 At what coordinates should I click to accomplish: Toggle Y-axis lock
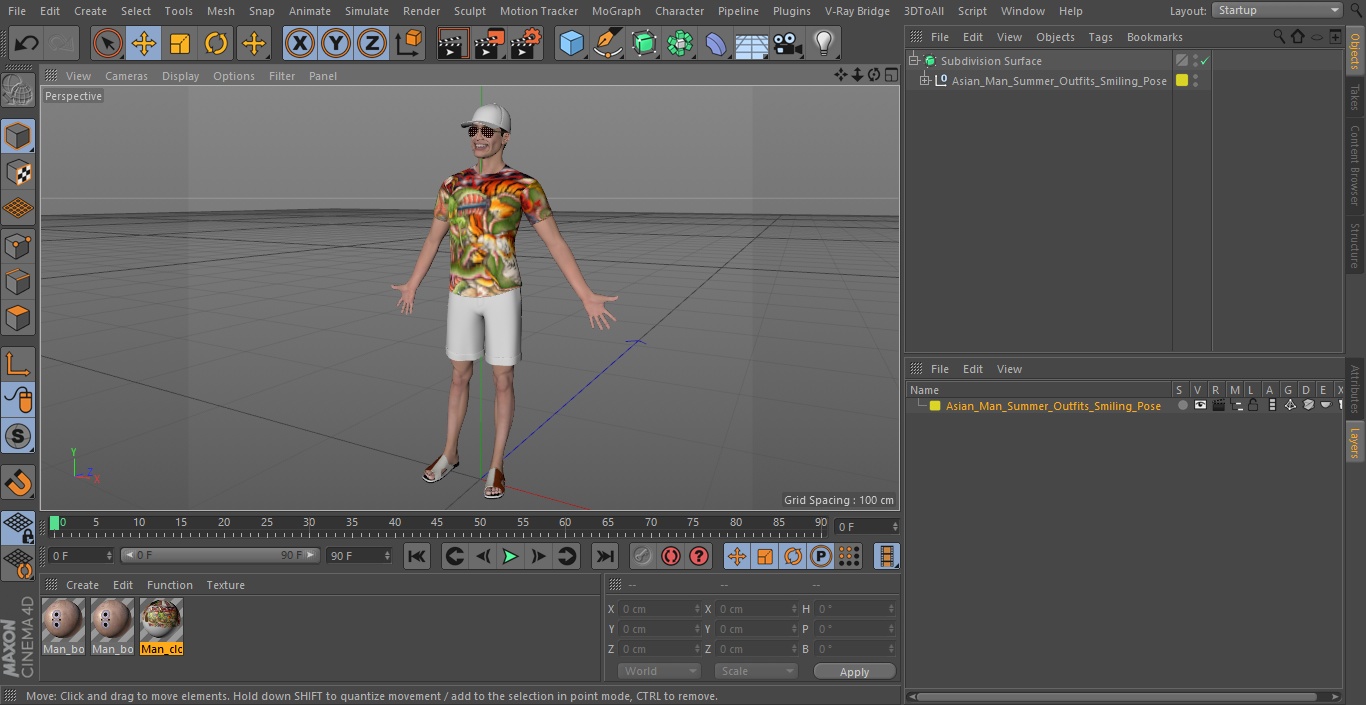coord(336,44)
